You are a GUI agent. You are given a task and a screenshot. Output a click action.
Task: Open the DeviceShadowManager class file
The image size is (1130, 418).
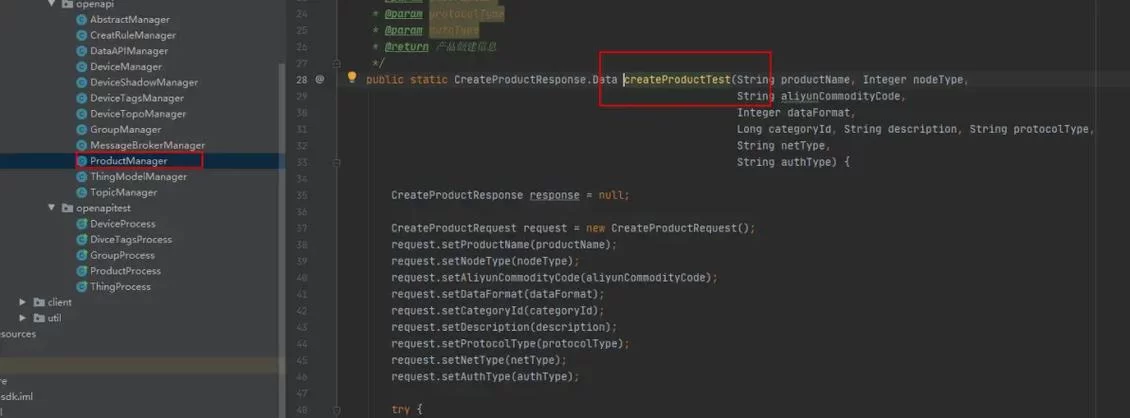(144, 82)
